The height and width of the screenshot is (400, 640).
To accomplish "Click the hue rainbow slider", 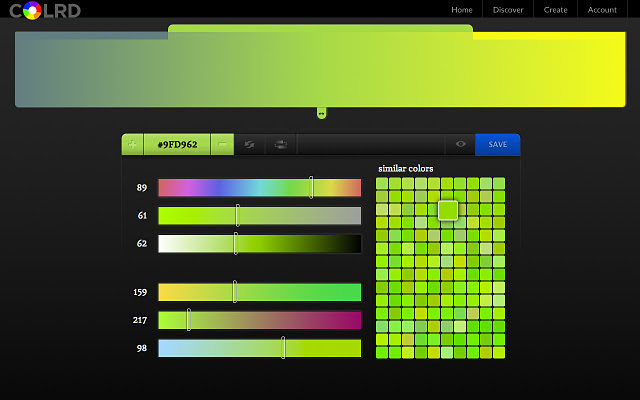I will (x=260, y=188).
